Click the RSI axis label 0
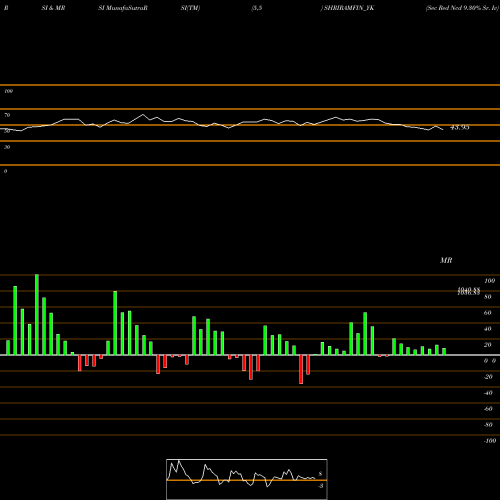 click(x=5, y=171)
